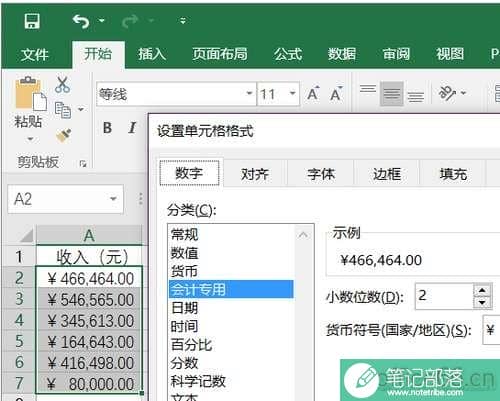Expand the 粘贴 options arrow
Screen dimensions: 500x401
coord(30,139)
